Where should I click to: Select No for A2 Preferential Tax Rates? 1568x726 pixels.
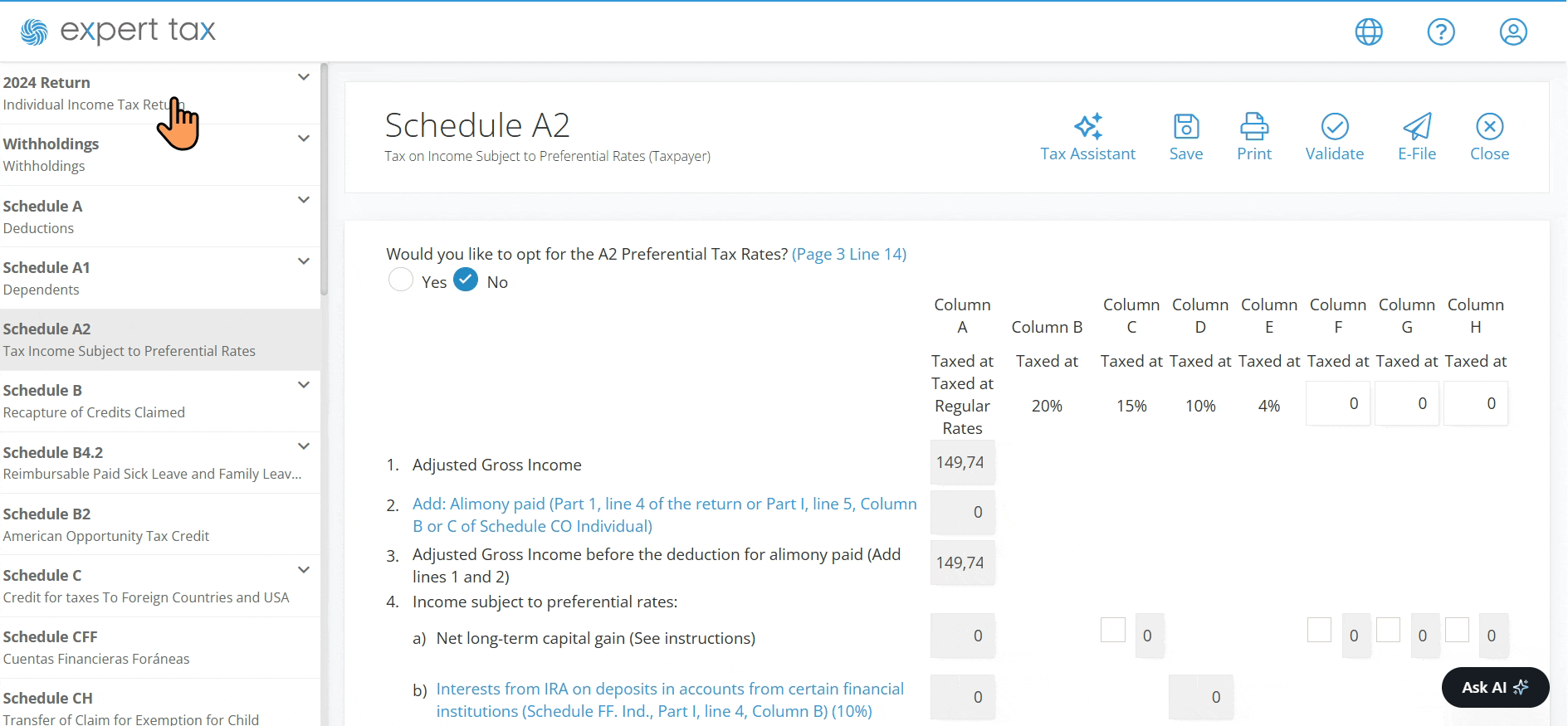click(466, 280)
